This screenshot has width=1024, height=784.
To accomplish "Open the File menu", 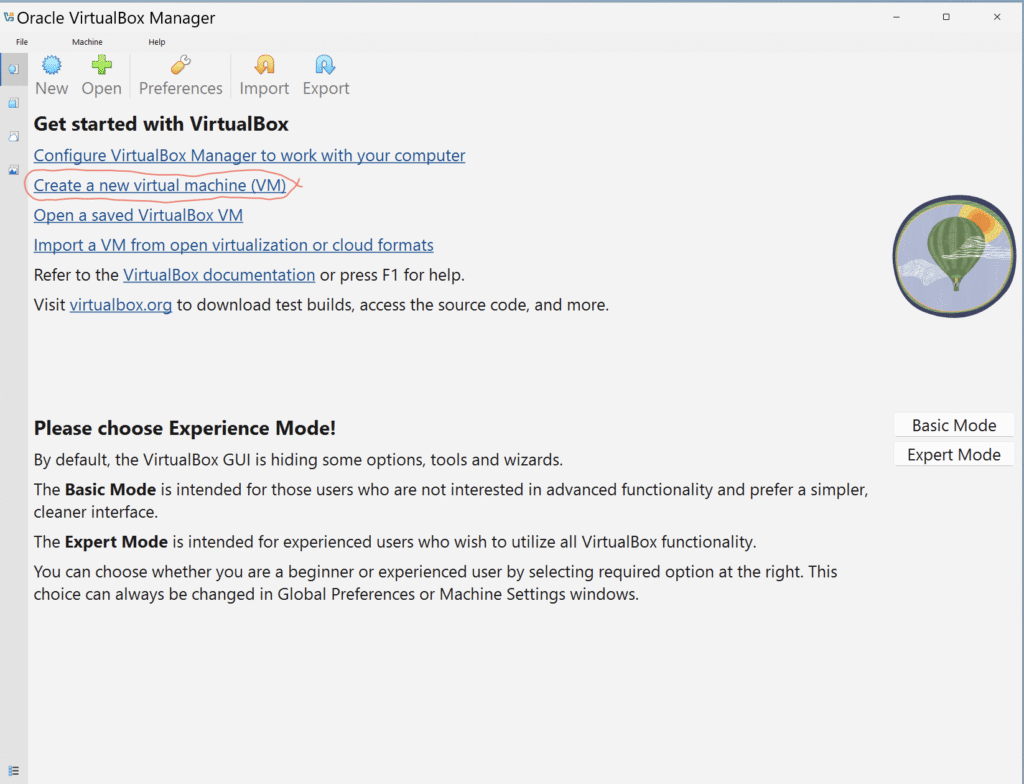I will 22,42.
